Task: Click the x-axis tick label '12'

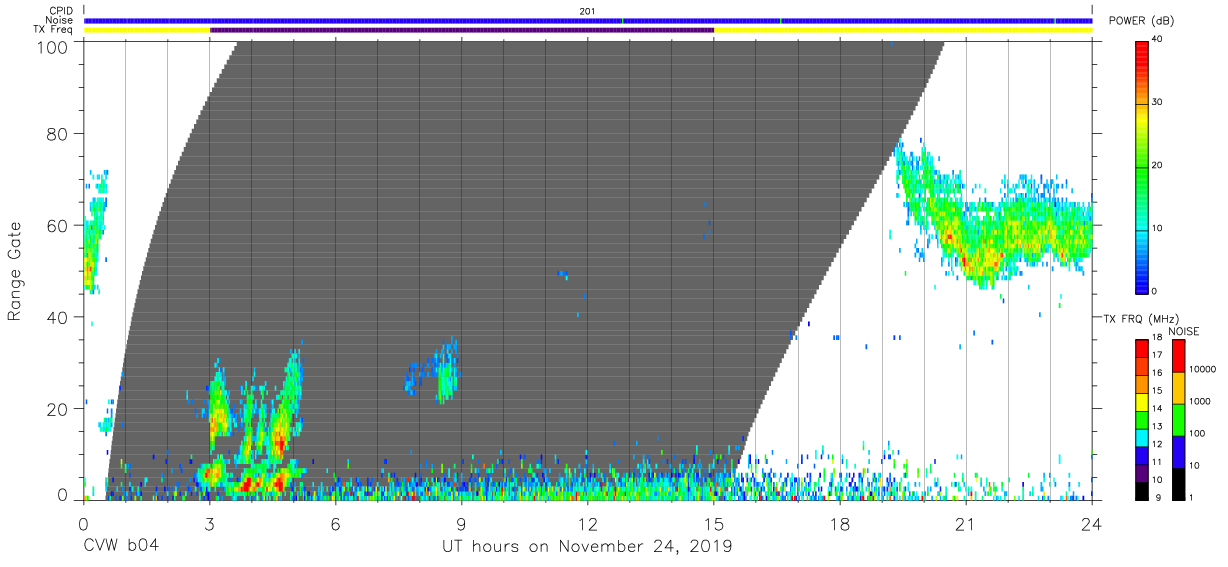Action: pos(588,523)
